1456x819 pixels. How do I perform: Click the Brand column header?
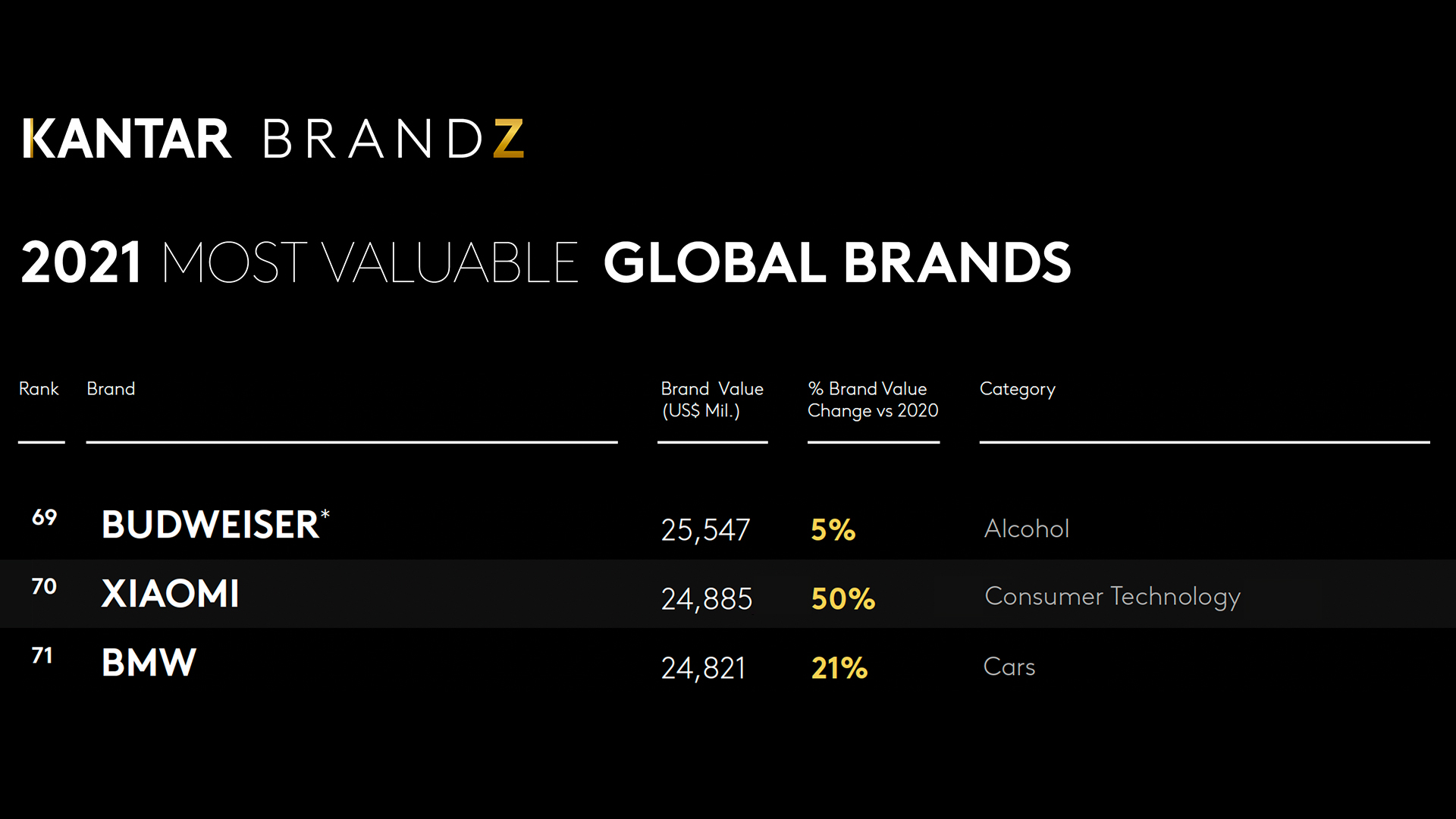click(111, 389)
